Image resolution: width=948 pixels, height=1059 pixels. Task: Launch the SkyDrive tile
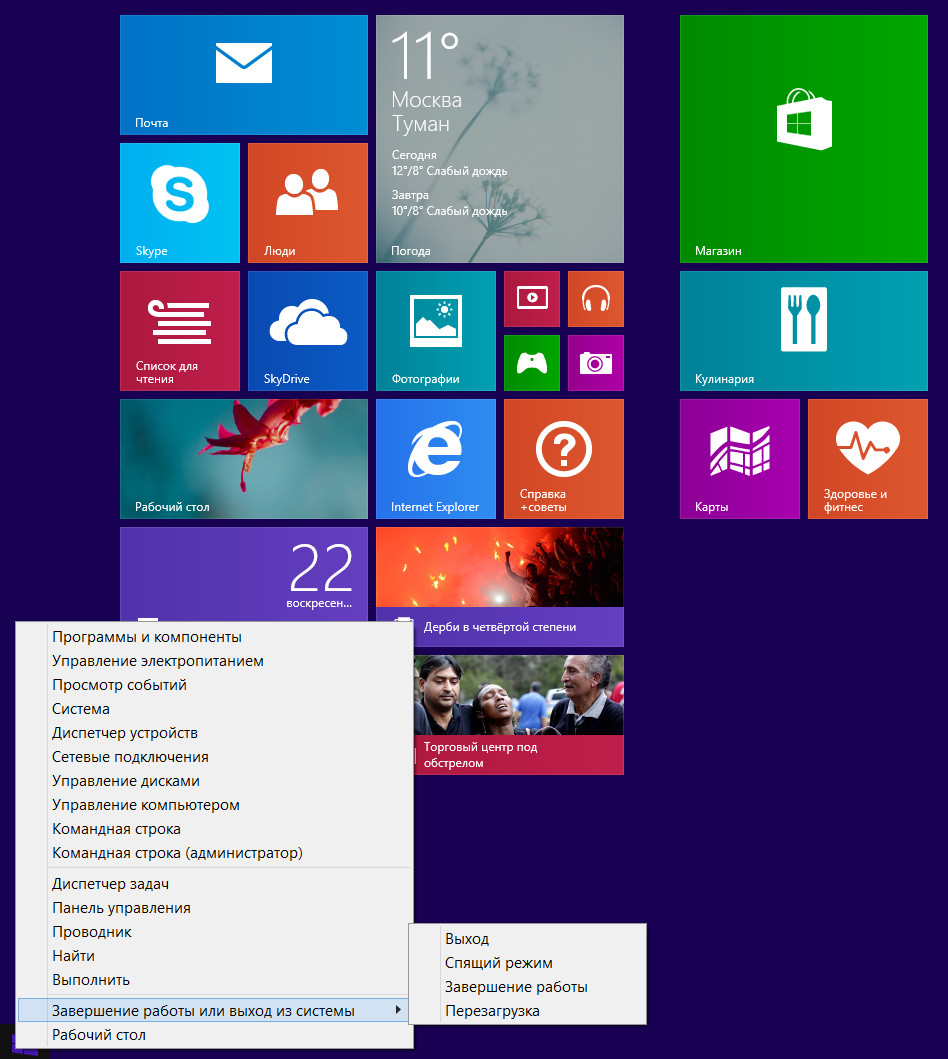click(x=307, y=331)
